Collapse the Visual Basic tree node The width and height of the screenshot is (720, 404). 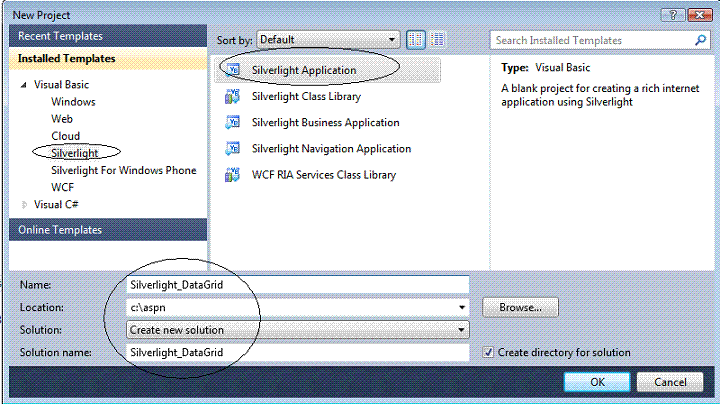(24, 85)
